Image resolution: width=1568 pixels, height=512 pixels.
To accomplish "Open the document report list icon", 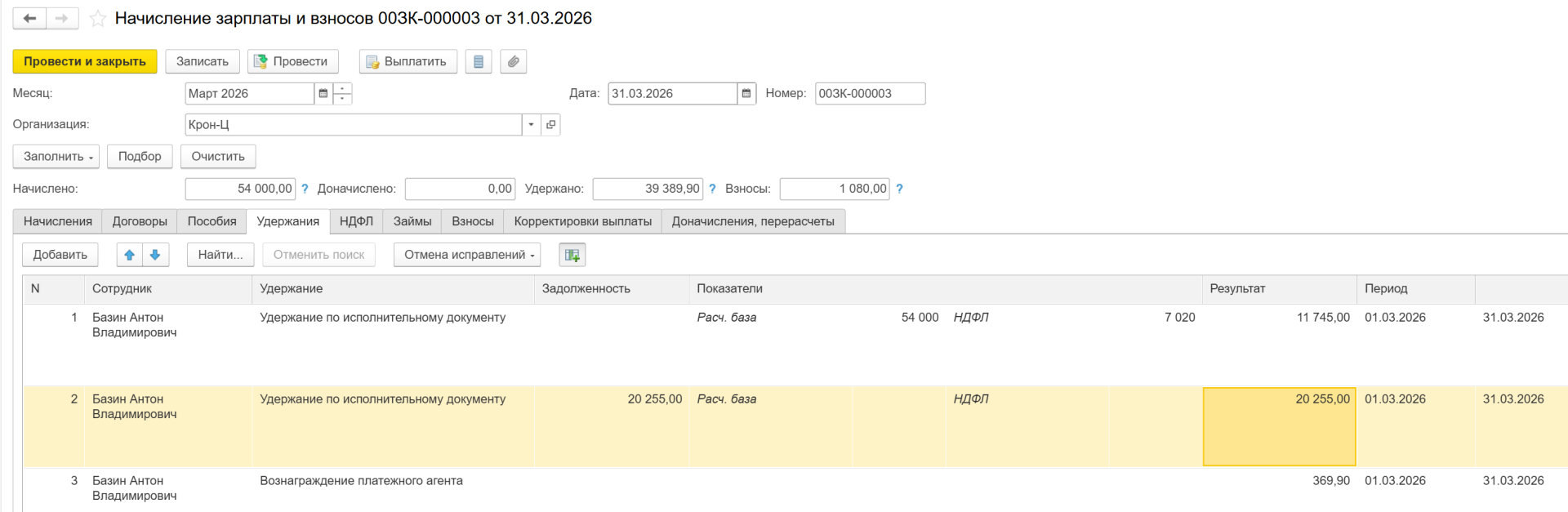I will click(x=479, y=61).
